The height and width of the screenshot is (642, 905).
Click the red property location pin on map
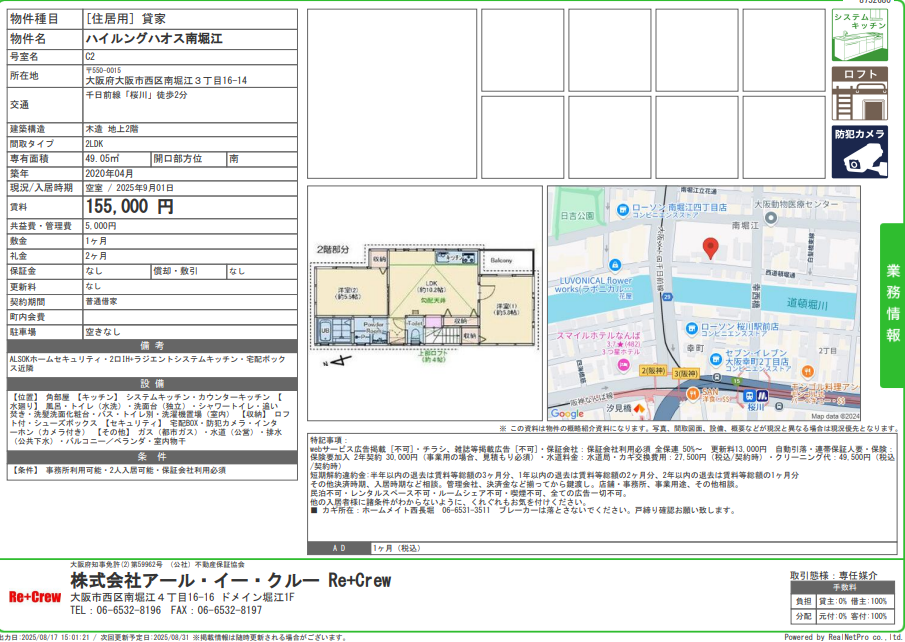711,248
